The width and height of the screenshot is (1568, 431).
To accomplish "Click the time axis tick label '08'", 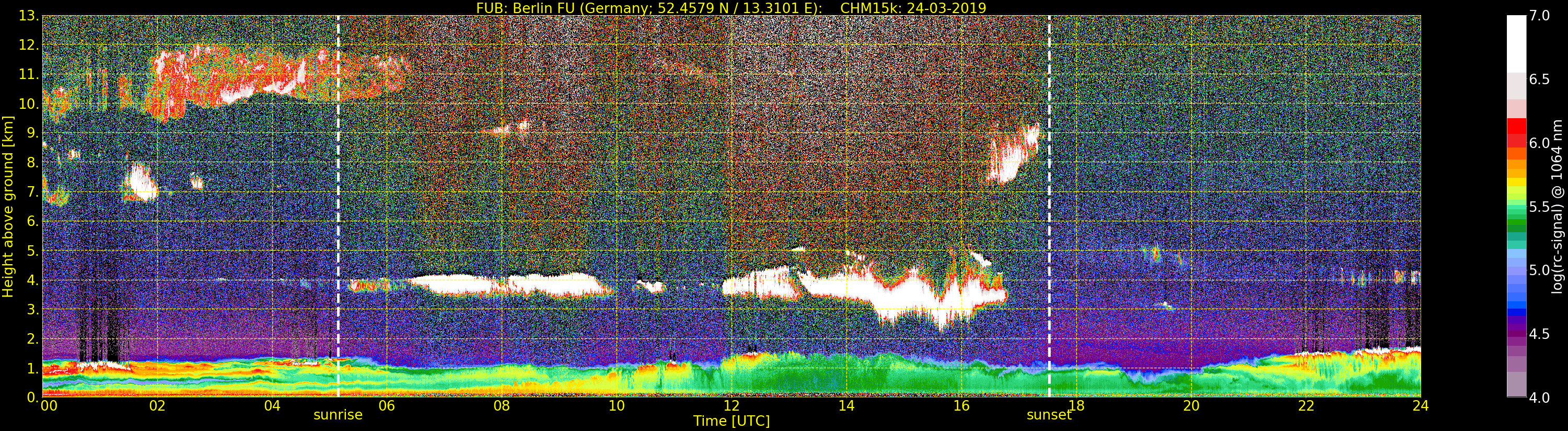I will coord(502,405).
